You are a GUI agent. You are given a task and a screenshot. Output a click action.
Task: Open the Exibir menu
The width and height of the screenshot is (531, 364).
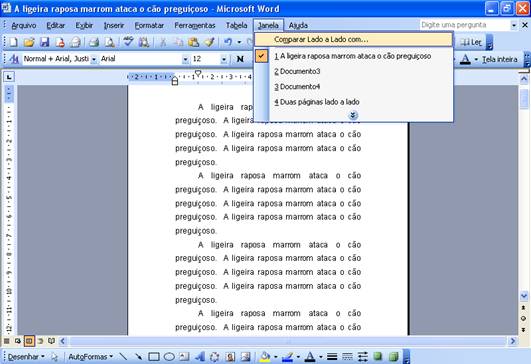point(84,25)
